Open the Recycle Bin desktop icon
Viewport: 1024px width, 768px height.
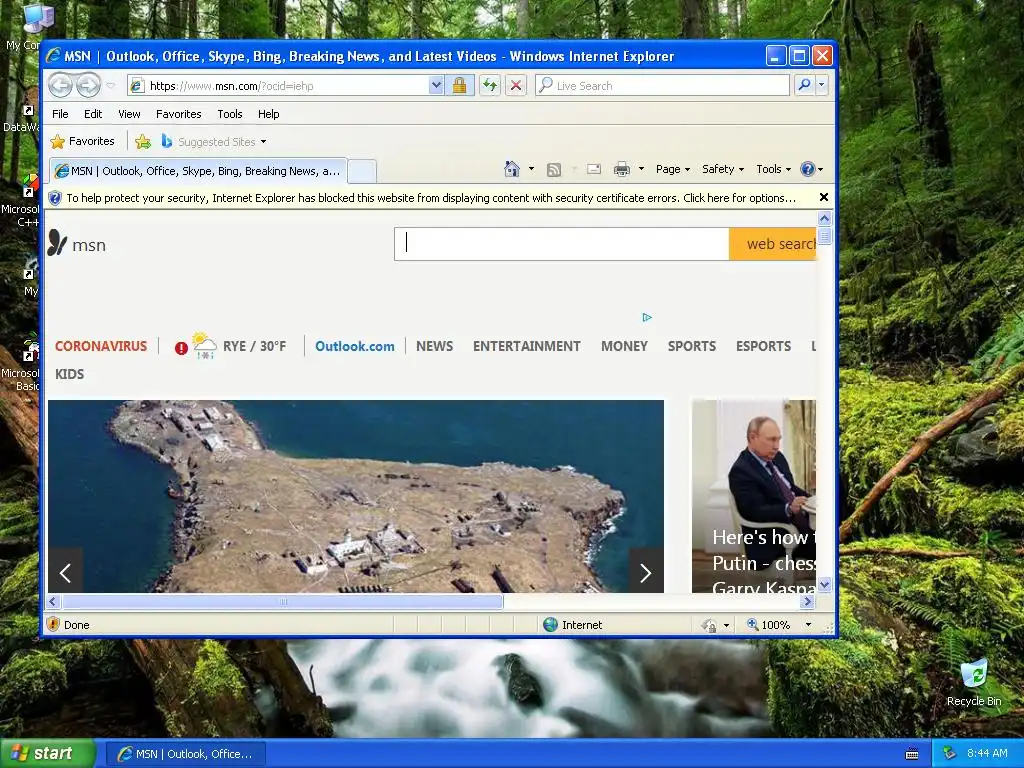pyautogui.click(x=974, y=683)
